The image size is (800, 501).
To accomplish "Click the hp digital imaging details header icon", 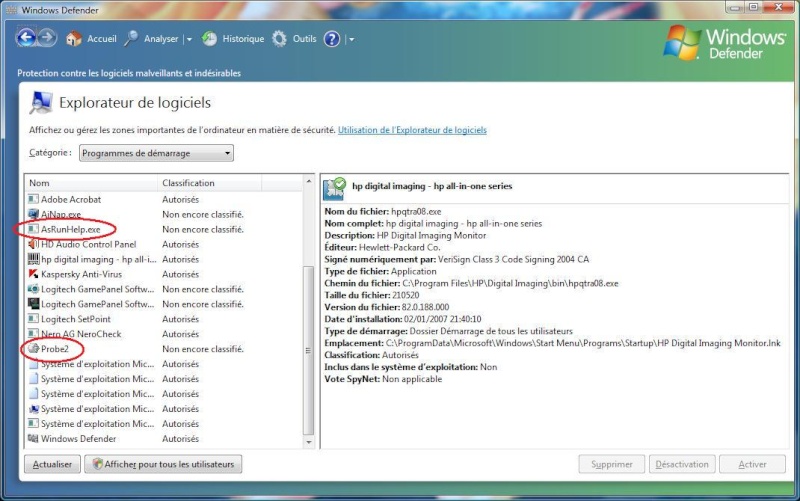I will click(x=335, y=188).
